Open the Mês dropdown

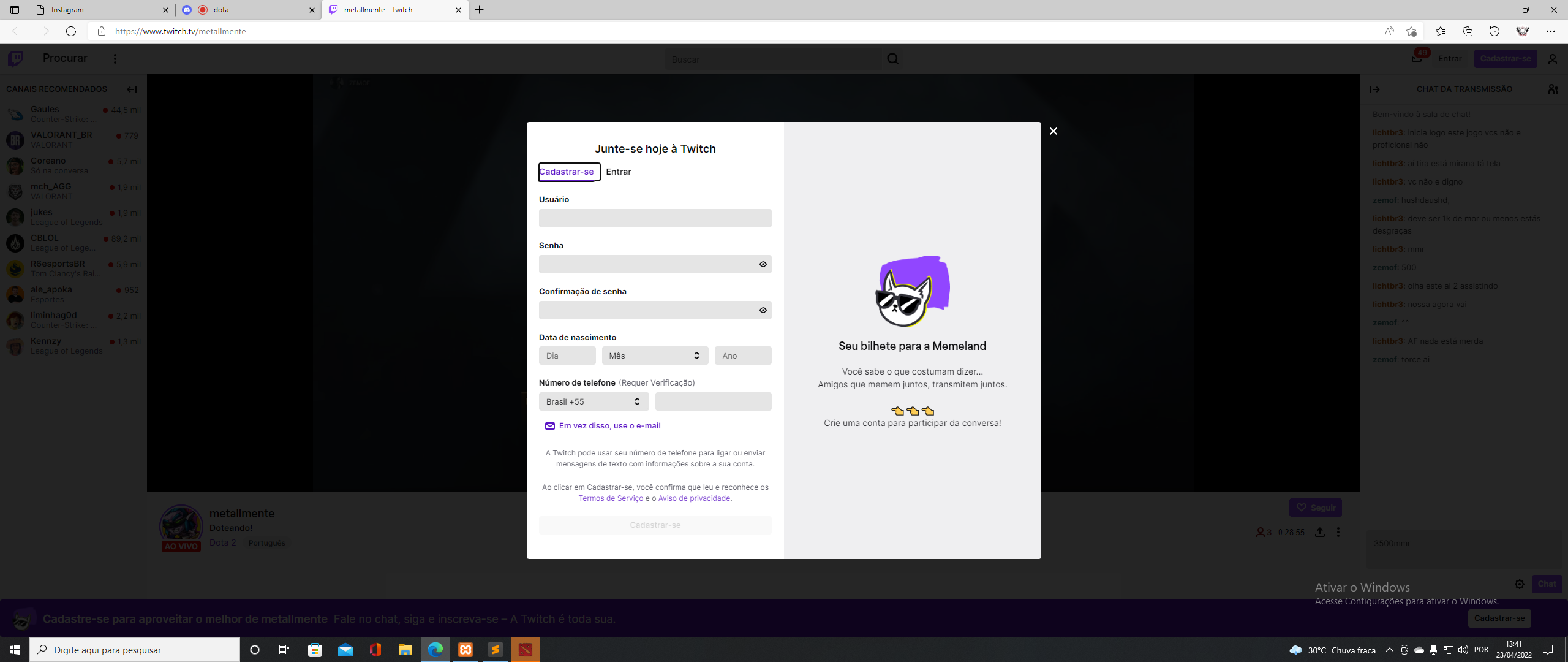pyautogui.click(x=655, y=356)
